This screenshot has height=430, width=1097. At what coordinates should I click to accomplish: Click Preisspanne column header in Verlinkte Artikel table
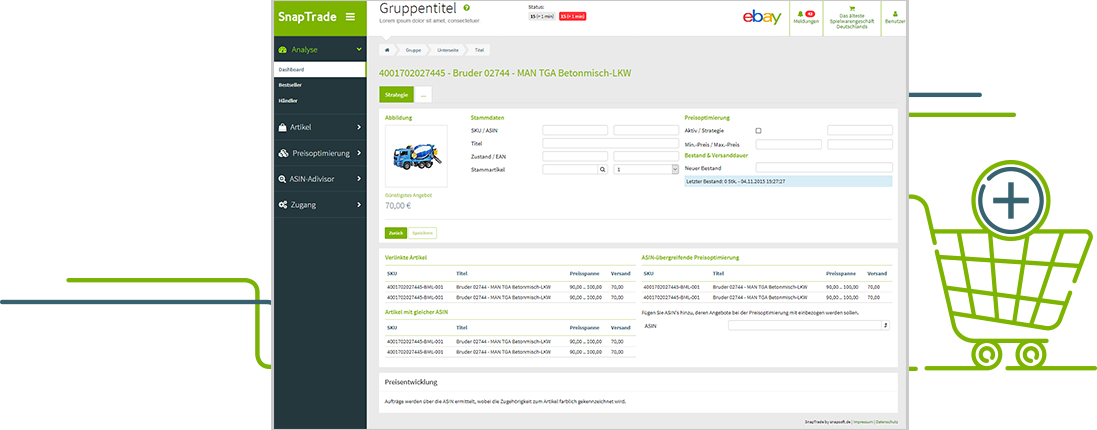pyautogui.click(x=583, y=275)
